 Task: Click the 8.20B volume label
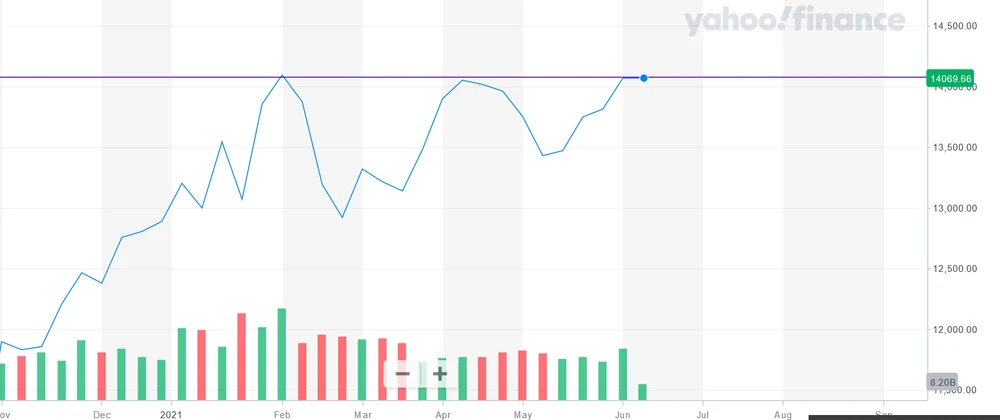tap(944, 383)
